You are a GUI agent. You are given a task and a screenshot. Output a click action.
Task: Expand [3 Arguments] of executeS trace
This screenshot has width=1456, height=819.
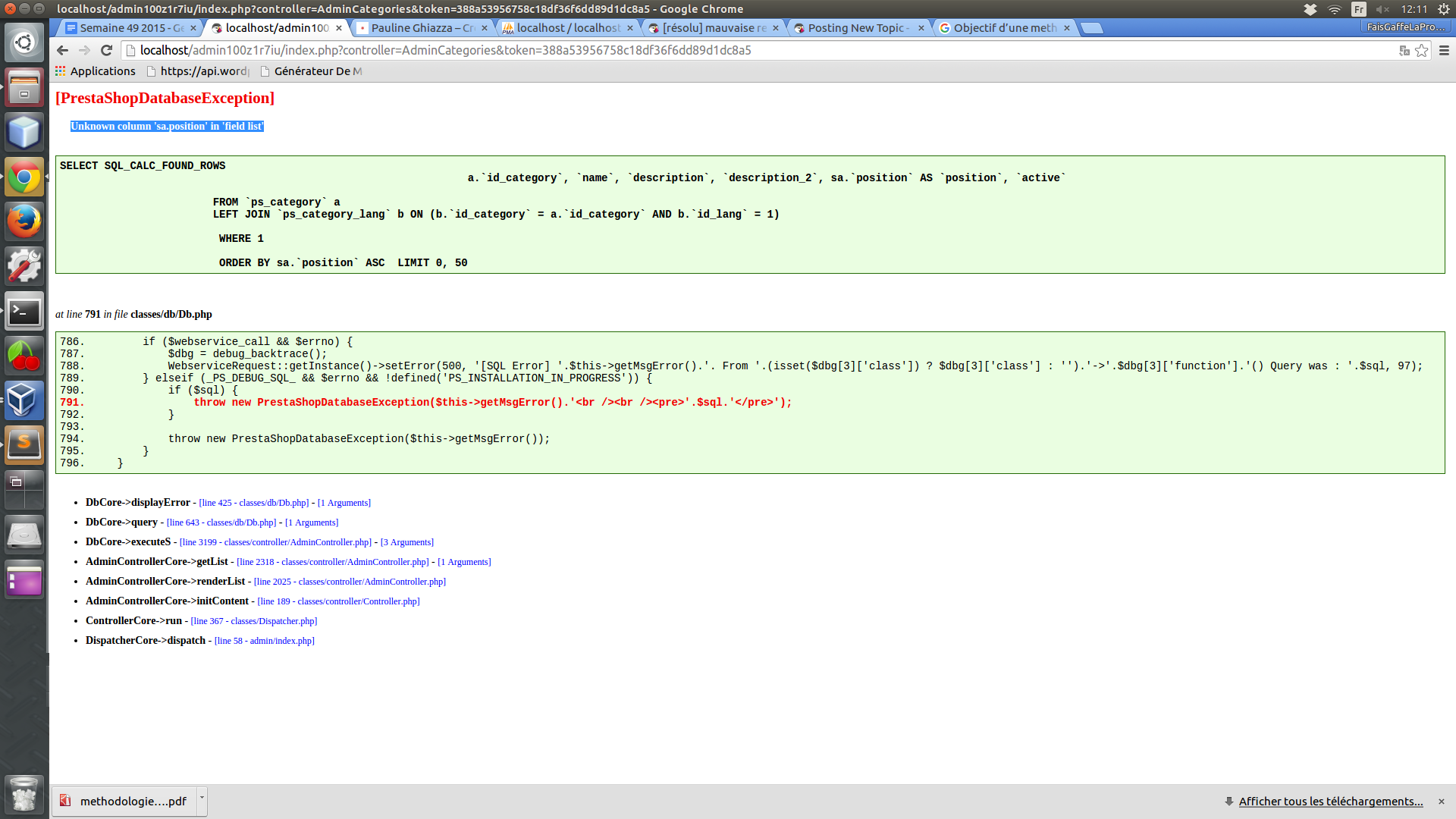coord(407,542)
